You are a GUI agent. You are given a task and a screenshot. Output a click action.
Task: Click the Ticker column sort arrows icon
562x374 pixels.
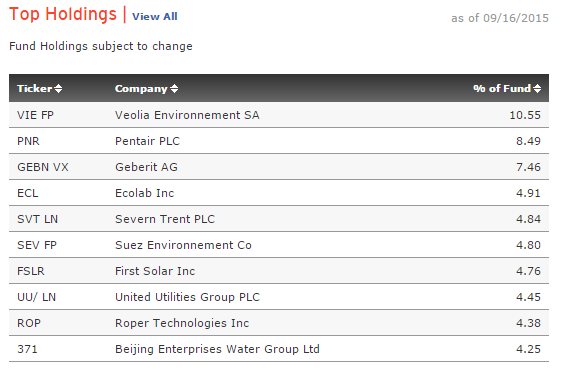(58, 89)
